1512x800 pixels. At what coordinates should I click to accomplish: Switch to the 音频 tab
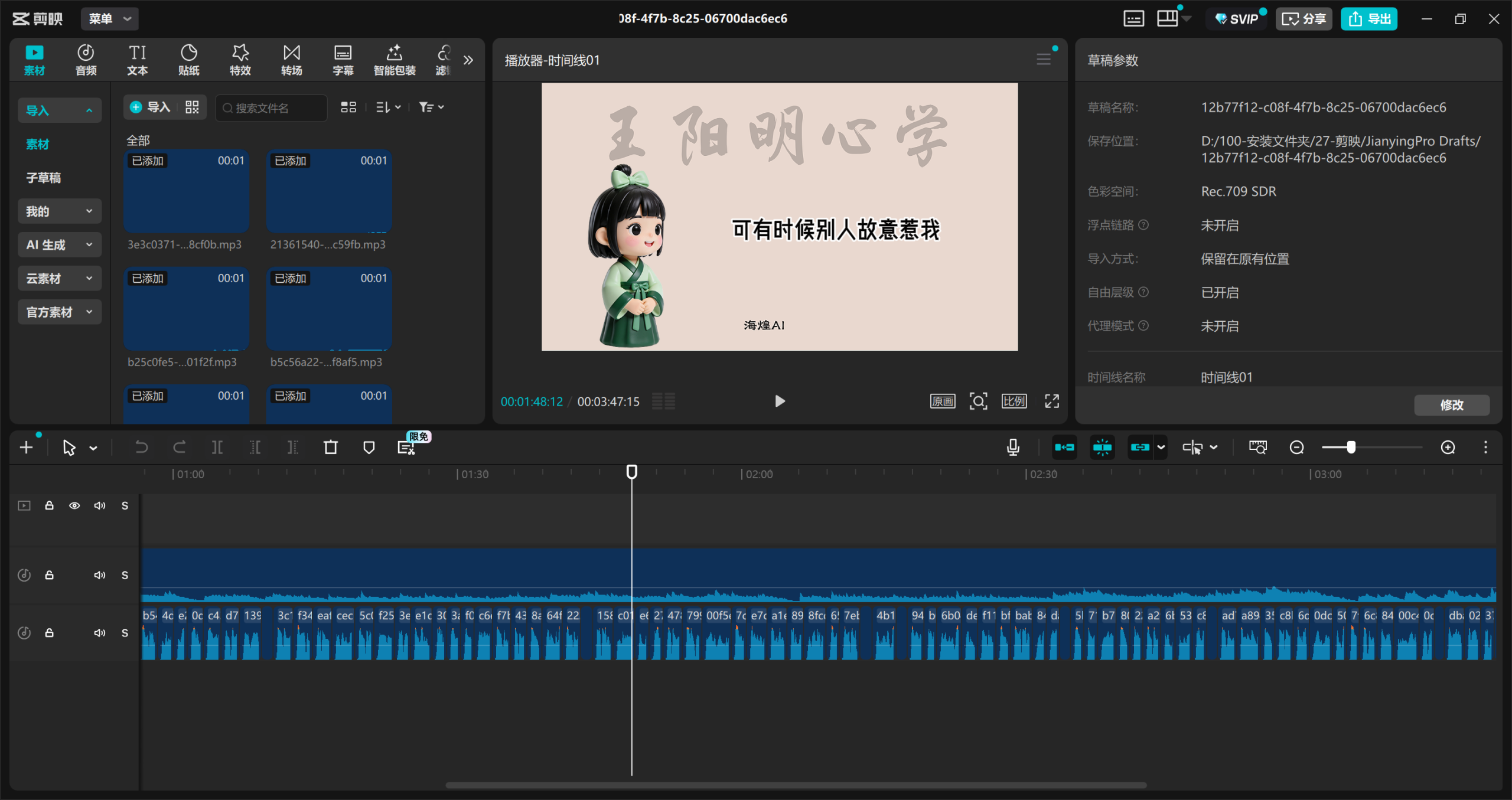click(x=86, y=60)
